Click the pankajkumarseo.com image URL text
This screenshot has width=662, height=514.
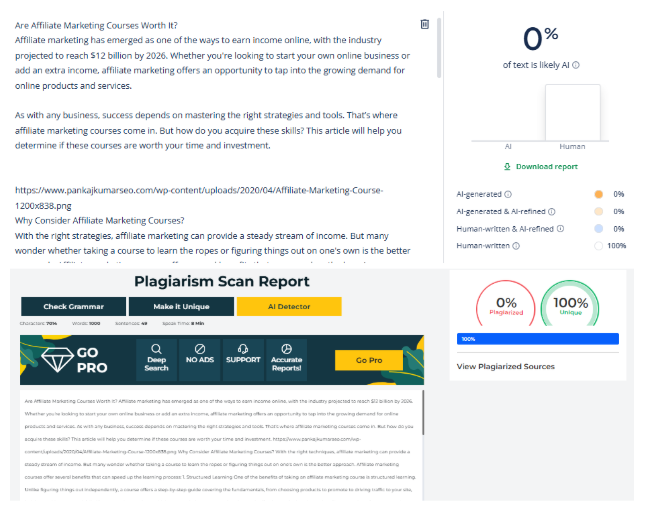pyautogui.click(x=199, y=198)
